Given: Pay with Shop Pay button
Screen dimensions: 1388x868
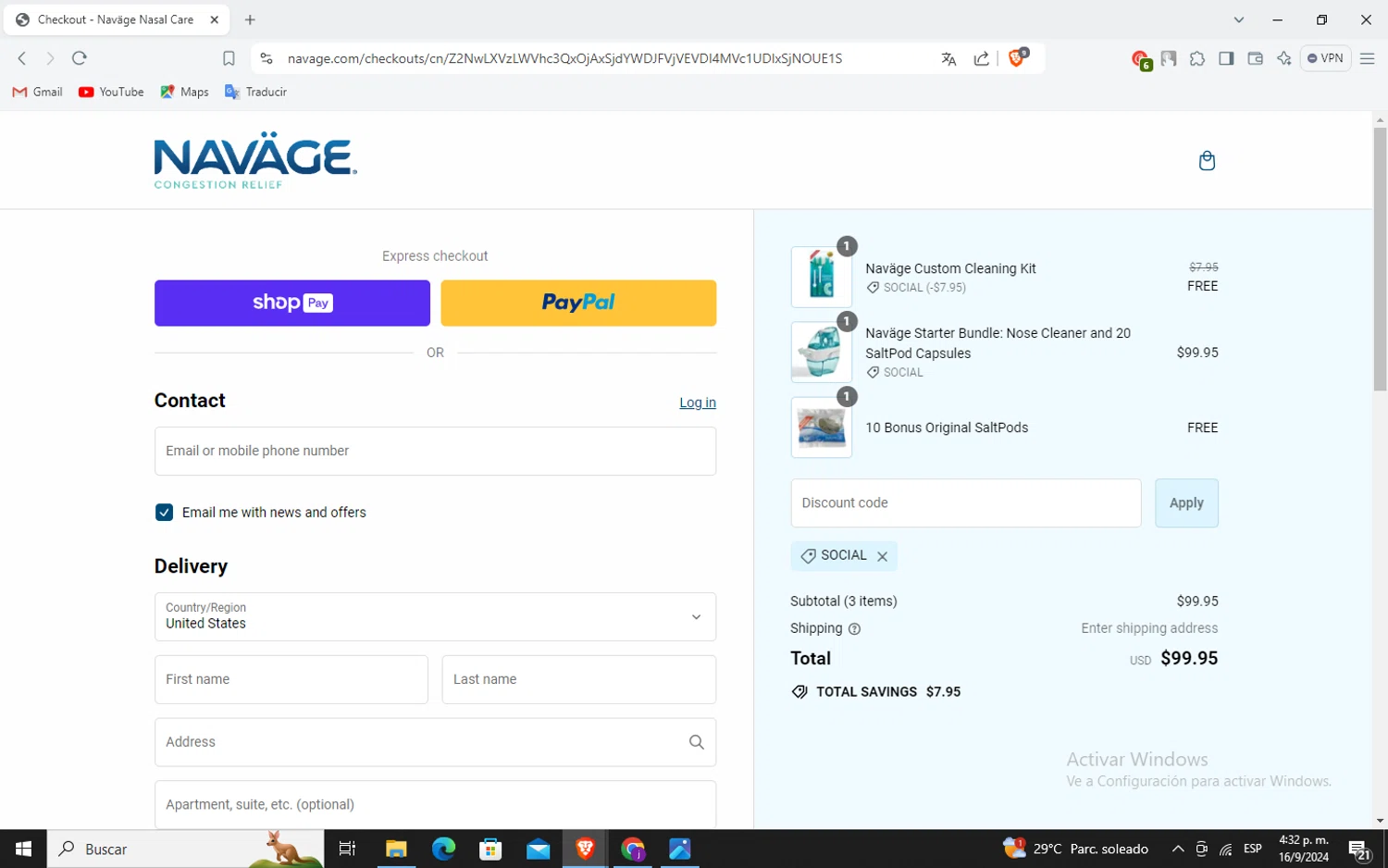Looking at the screenshot, I should (x=292, y=303).
